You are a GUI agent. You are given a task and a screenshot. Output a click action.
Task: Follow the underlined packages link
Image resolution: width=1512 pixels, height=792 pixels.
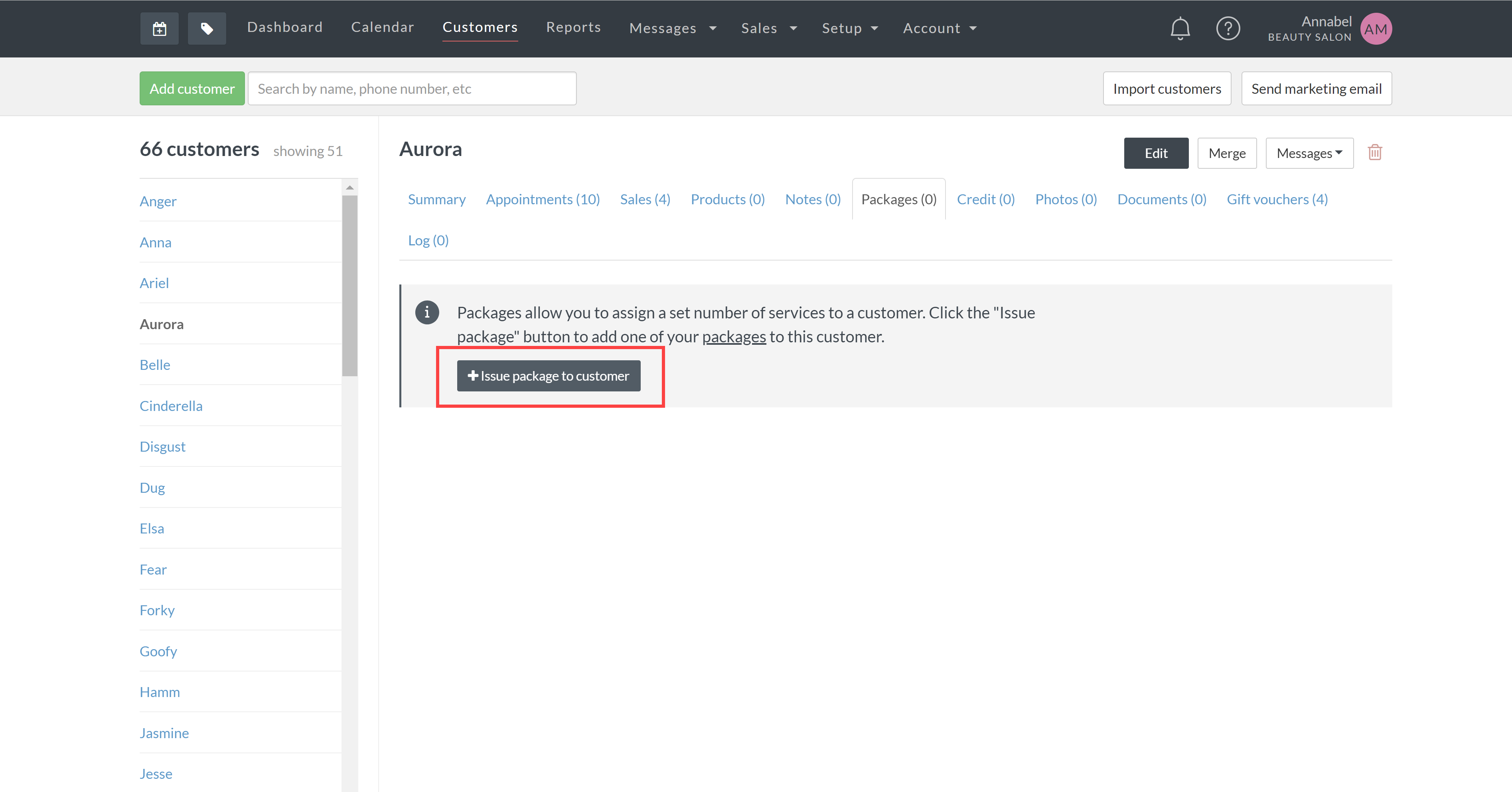coord(734,337)
